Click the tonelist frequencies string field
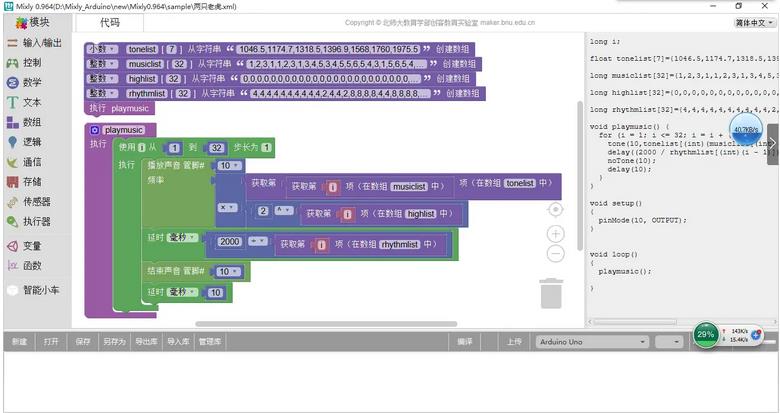 tap(328, 49)
